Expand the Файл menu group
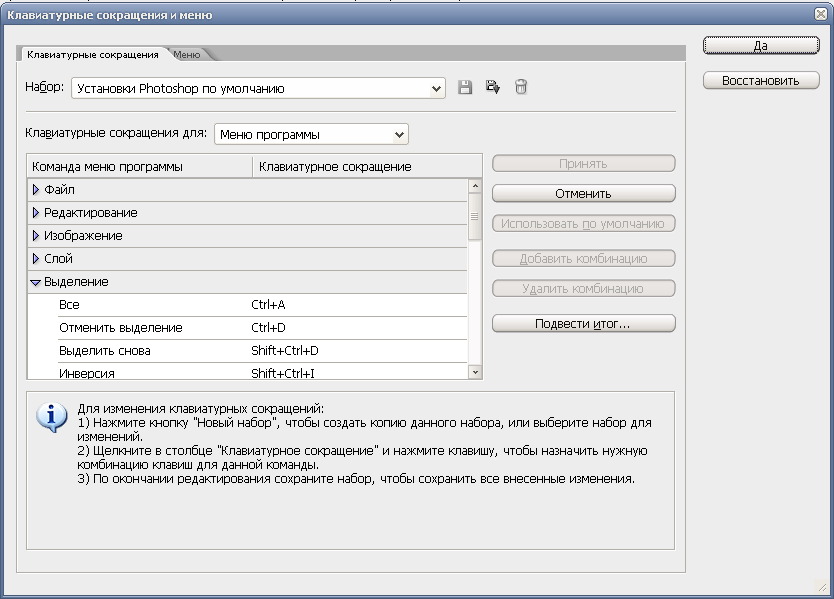Viewport: 834px width, 599px height. (36, 189)
